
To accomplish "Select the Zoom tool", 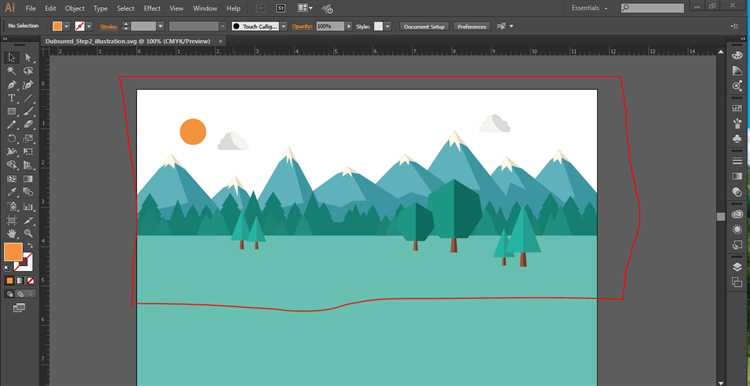I will pyautogui.click(x=28, y=233).
